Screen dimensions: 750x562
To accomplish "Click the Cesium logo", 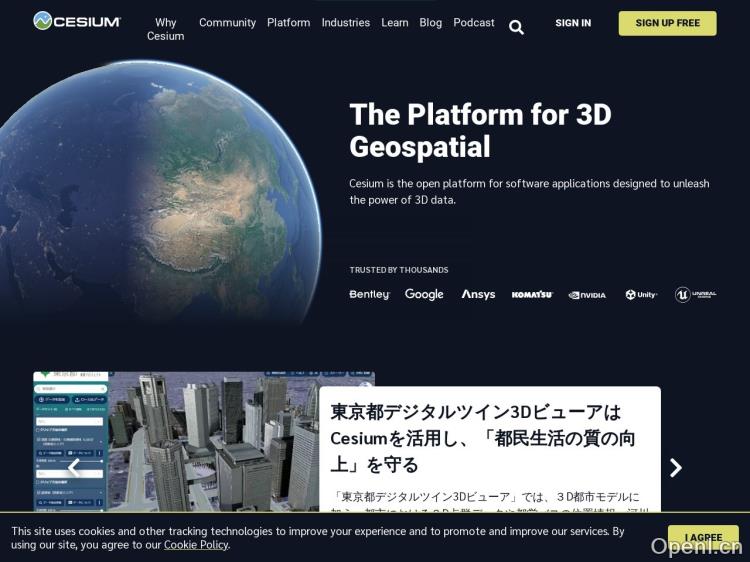I will (x=77, y=21).
